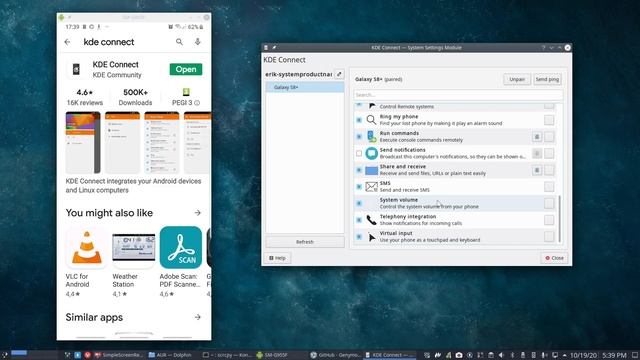The width and height of the screenshot is (640, 360).
Task: Tap the PEGI 3 info icon
Action: coord(197,103)
